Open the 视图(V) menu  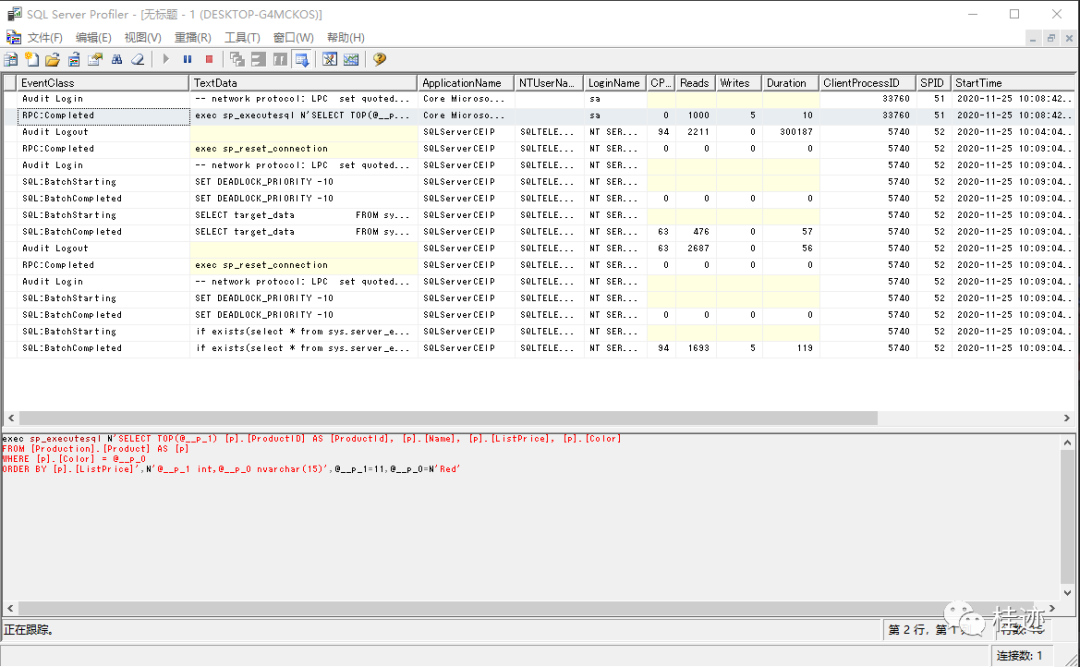click(143, 37)
